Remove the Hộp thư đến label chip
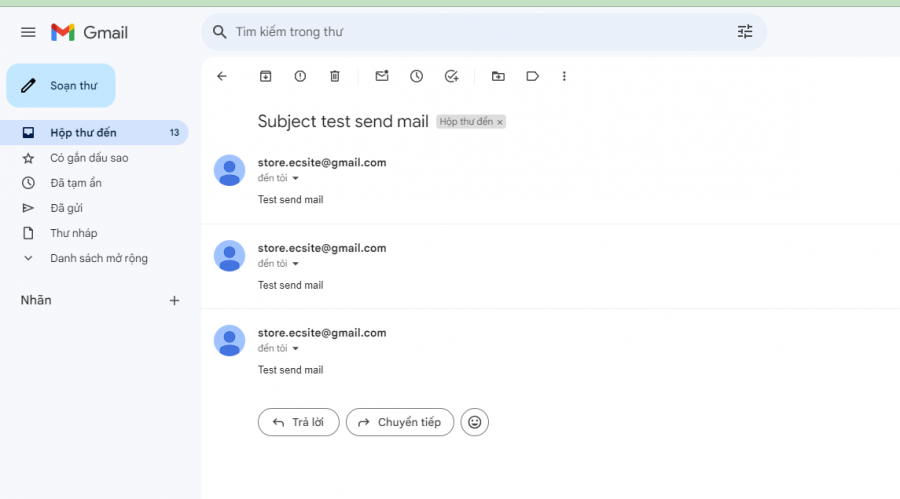Screen dimensions: 900x499 tap(500, 122)
